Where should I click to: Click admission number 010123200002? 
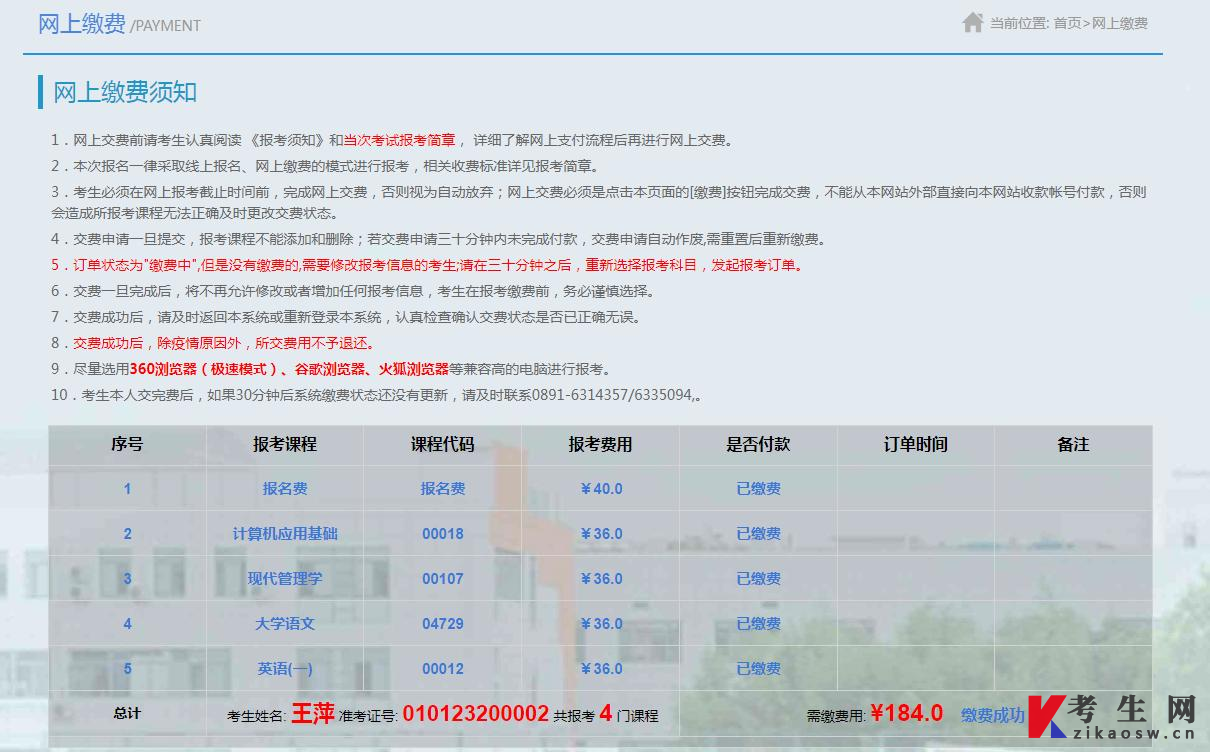pyautogui.click(x=476, y=714)
